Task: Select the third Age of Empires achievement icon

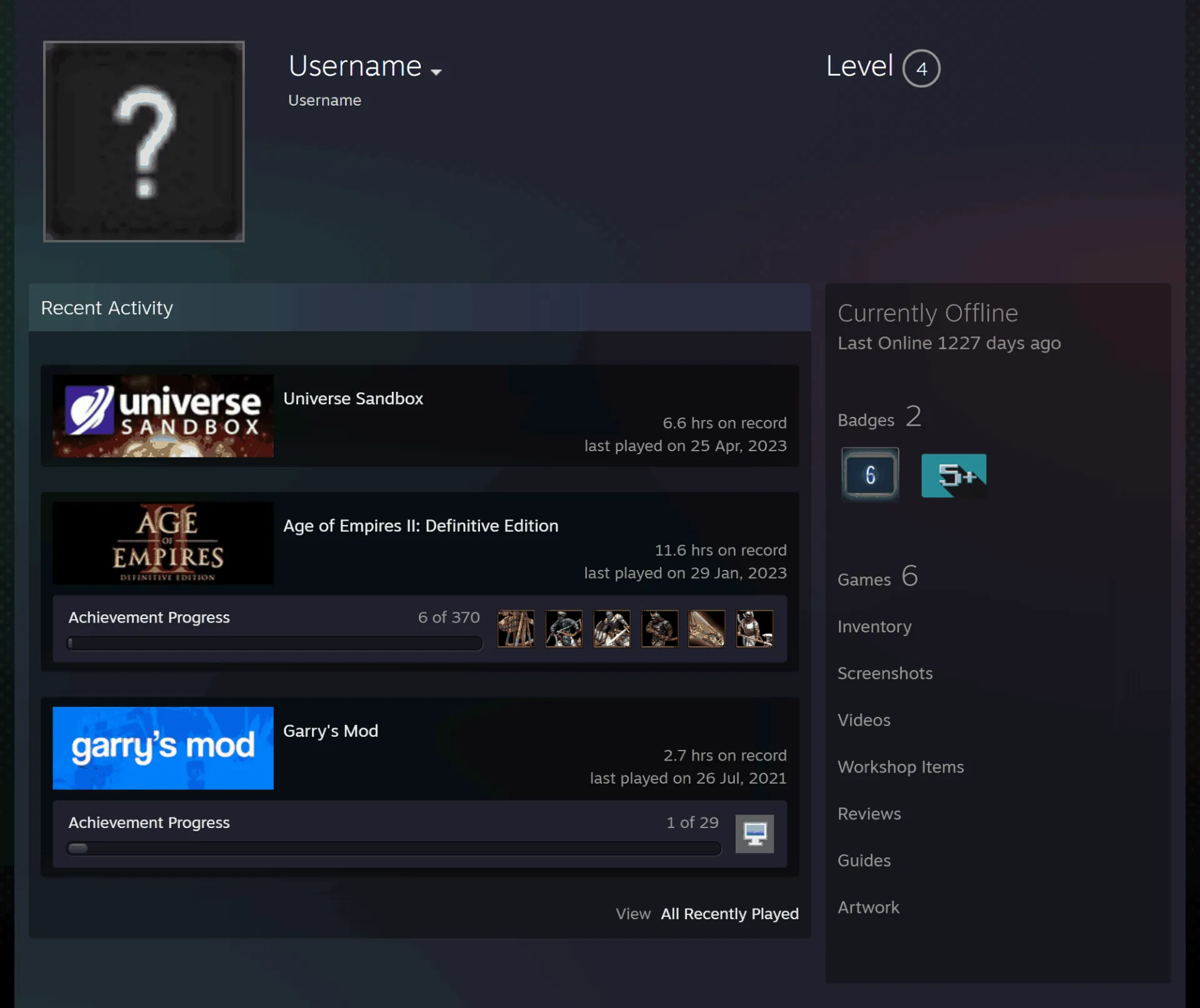Action: click(612, 629)
